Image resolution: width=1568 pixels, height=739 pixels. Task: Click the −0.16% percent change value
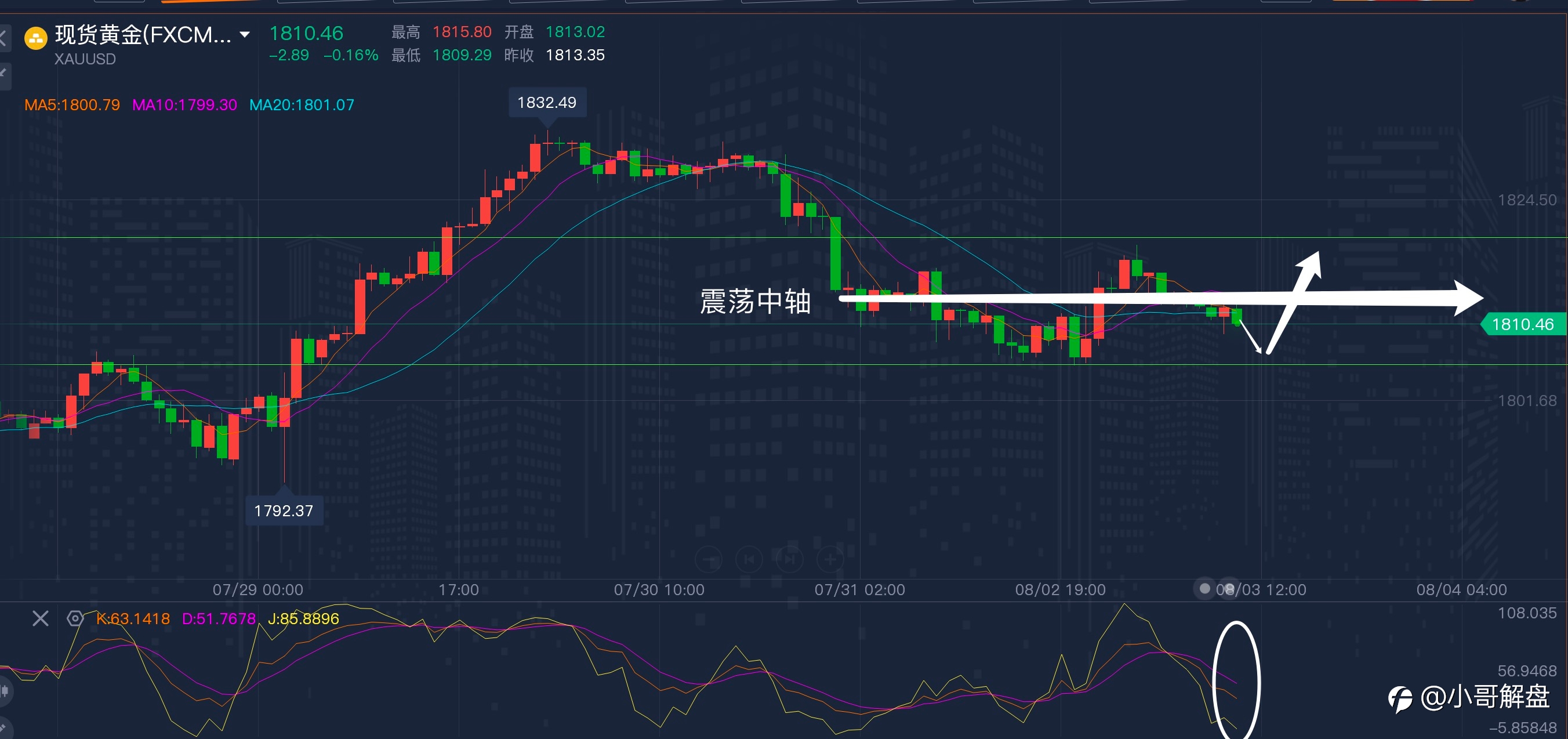[x=351, y=55]
